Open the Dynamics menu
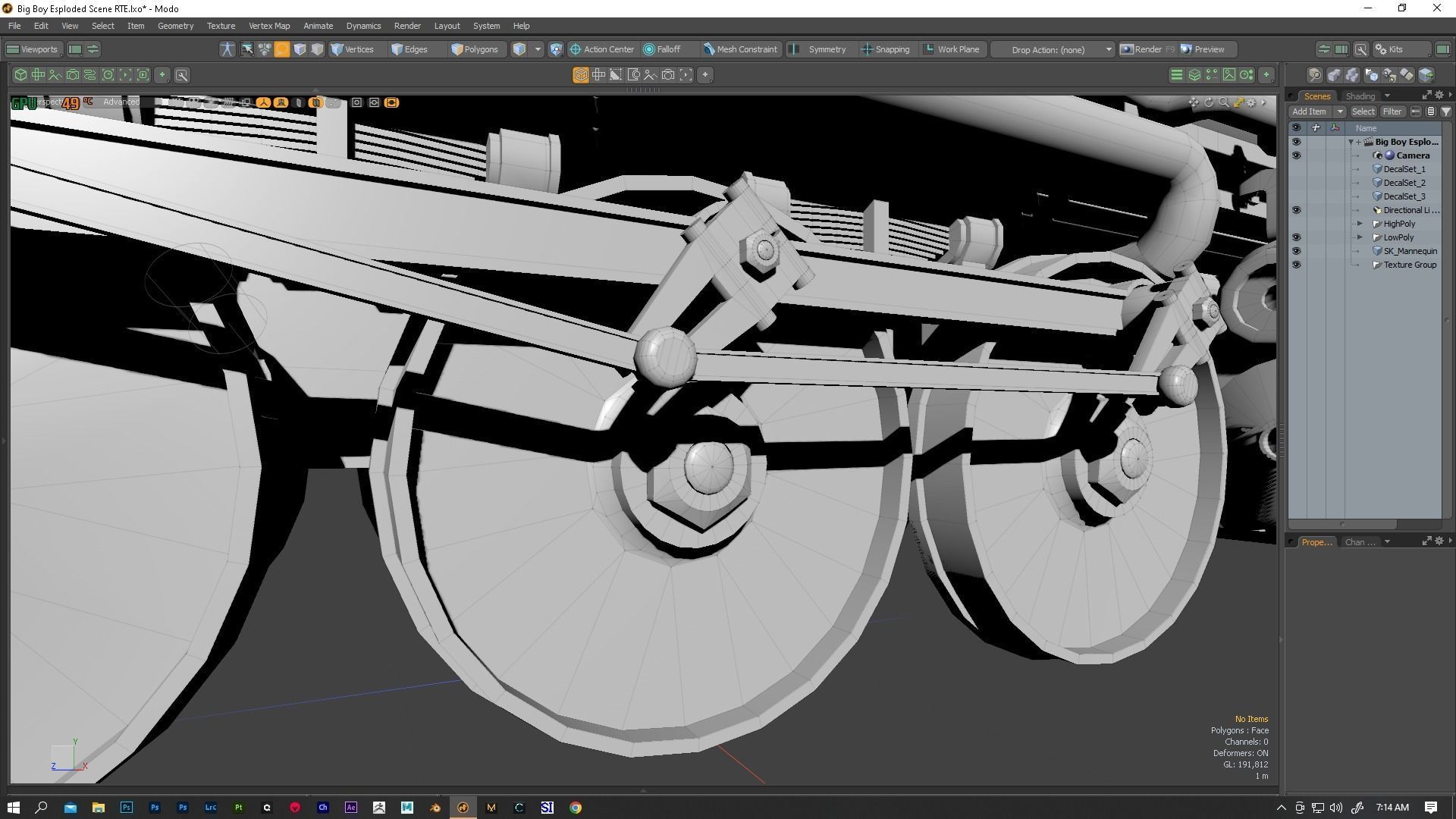This screenshot has height=819, width=1456. pyautogui.click(x=363, y=26)
